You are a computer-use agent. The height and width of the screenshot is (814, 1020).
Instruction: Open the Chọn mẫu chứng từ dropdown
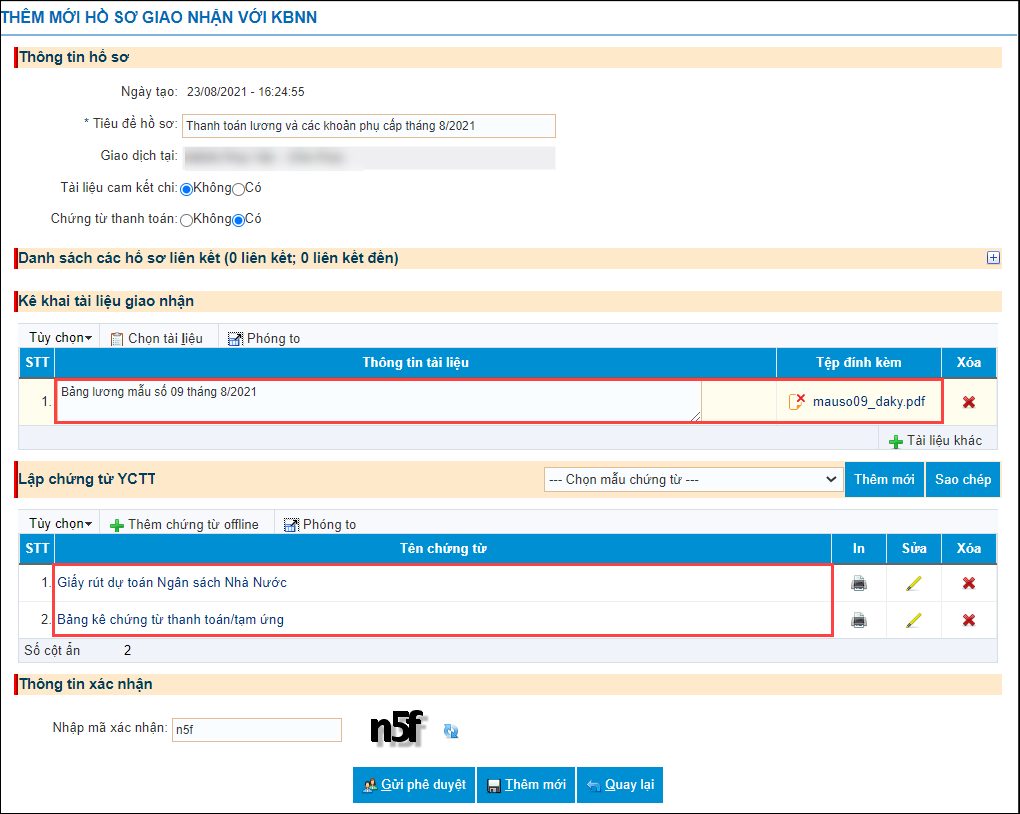coord(693,480)
